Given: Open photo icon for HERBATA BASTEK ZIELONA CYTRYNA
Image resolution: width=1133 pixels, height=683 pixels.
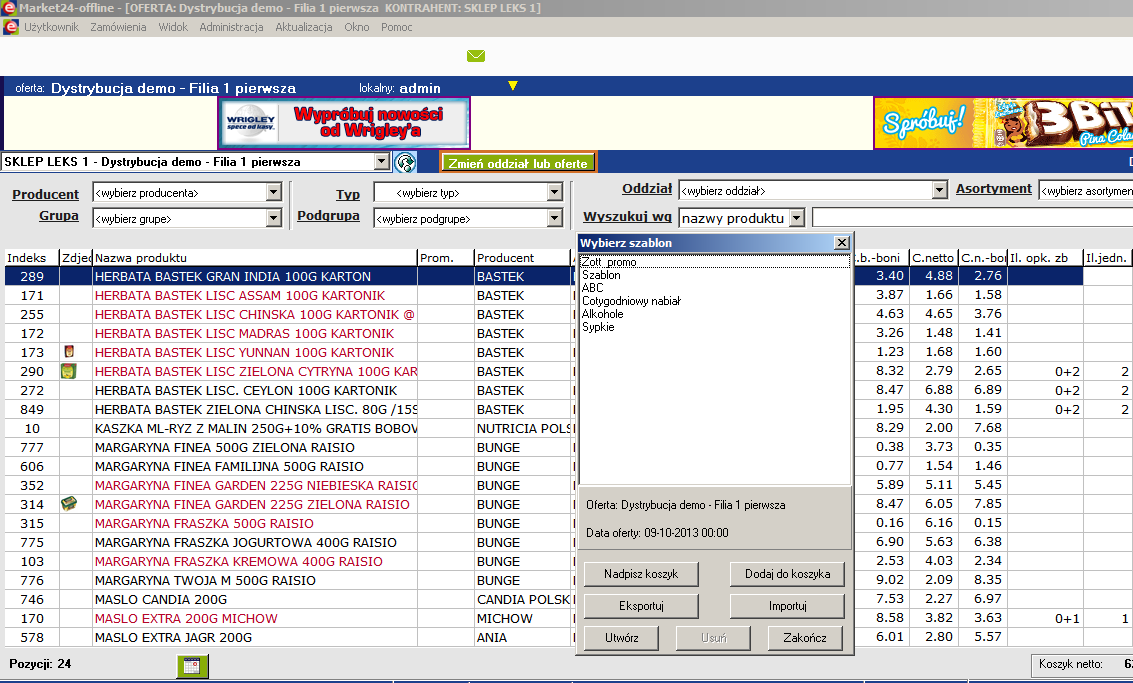Looking at the screenshot, I should click(69, 371).
